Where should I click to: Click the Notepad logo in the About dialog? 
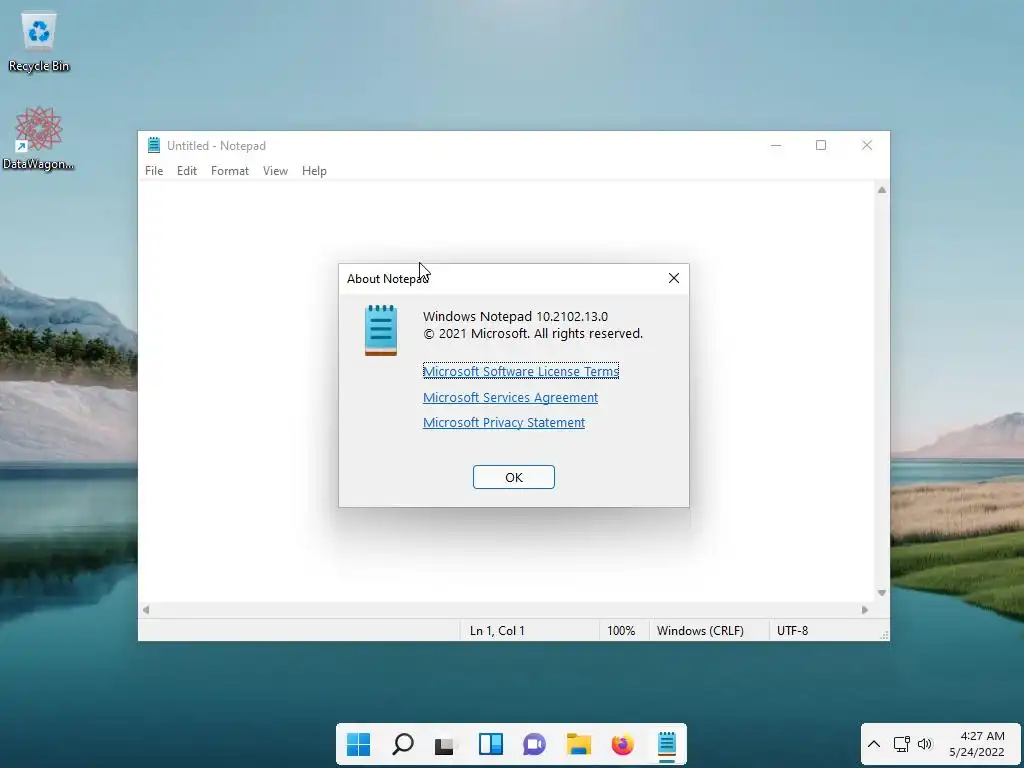(x=381, y=330)
